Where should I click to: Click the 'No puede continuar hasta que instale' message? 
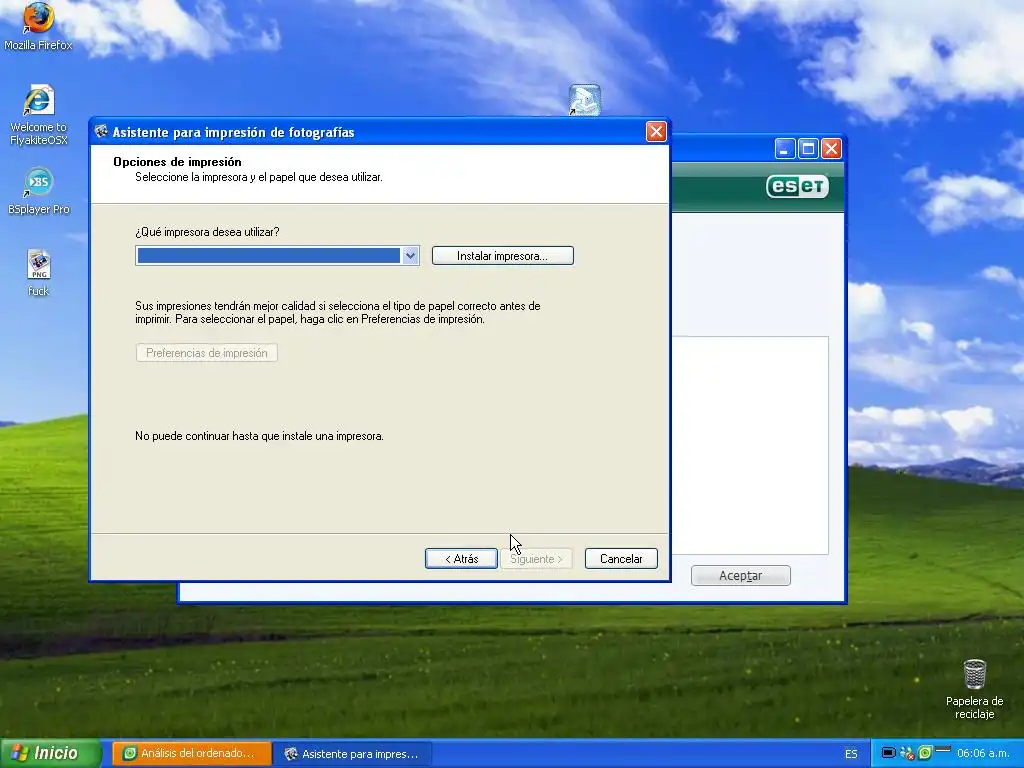coord(259,436)
